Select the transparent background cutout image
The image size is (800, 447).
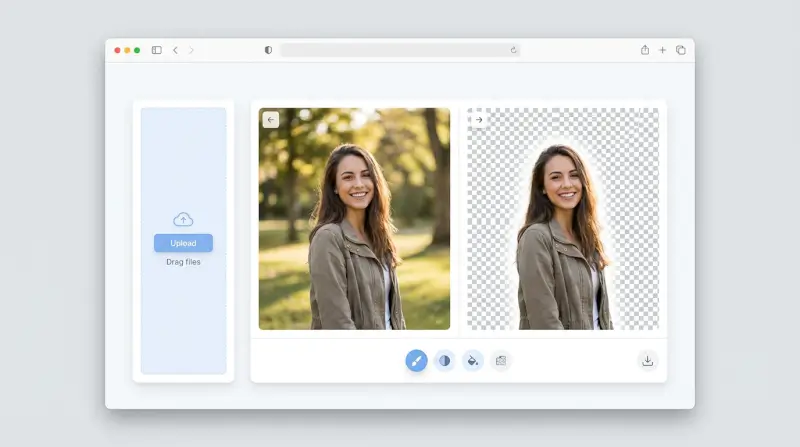[563, 218]
